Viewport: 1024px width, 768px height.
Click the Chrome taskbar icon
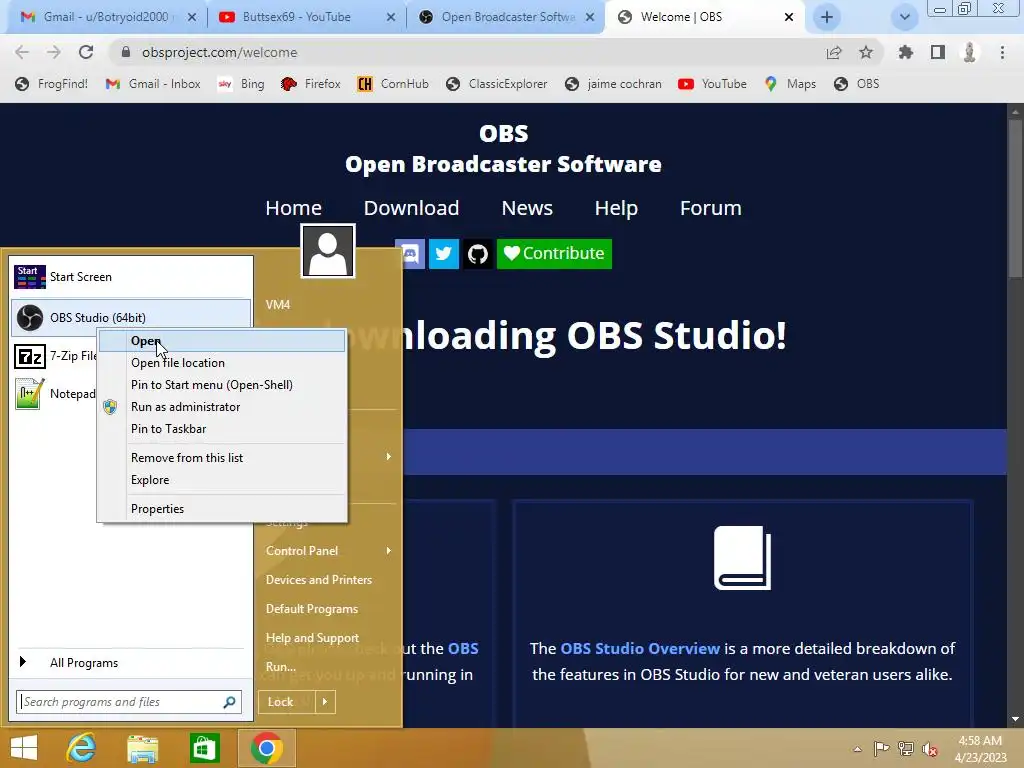[x=266, y=748]
